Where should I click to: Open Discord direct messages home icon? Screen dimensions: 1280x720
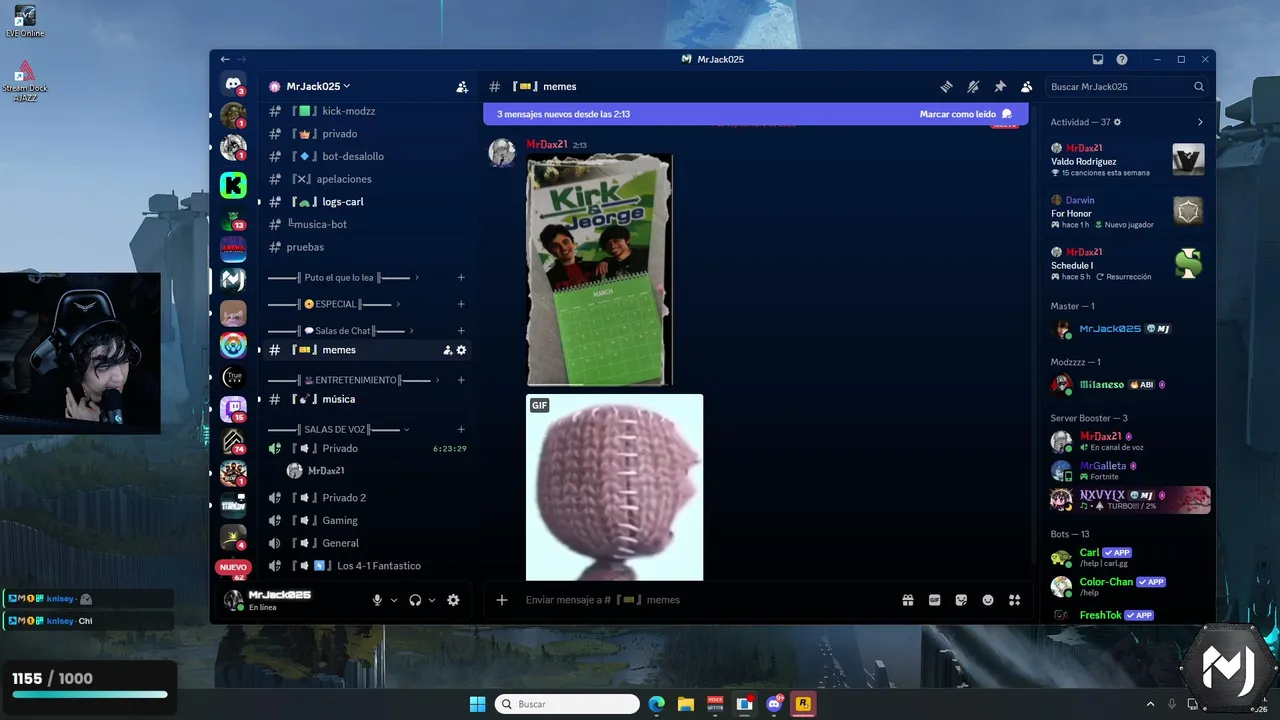pyautogui.click(x=233, y=85)
